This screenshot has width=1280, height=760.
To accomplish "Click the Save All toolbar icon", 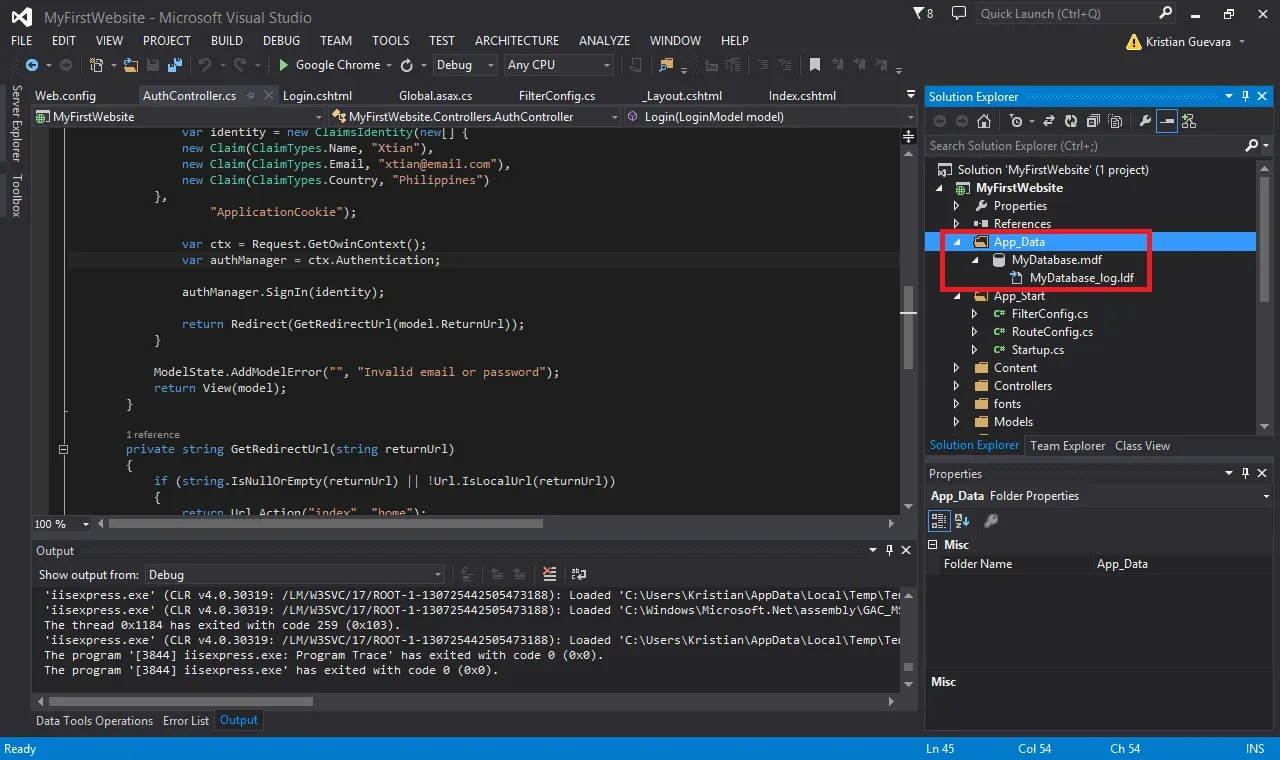I will (175, 65).
